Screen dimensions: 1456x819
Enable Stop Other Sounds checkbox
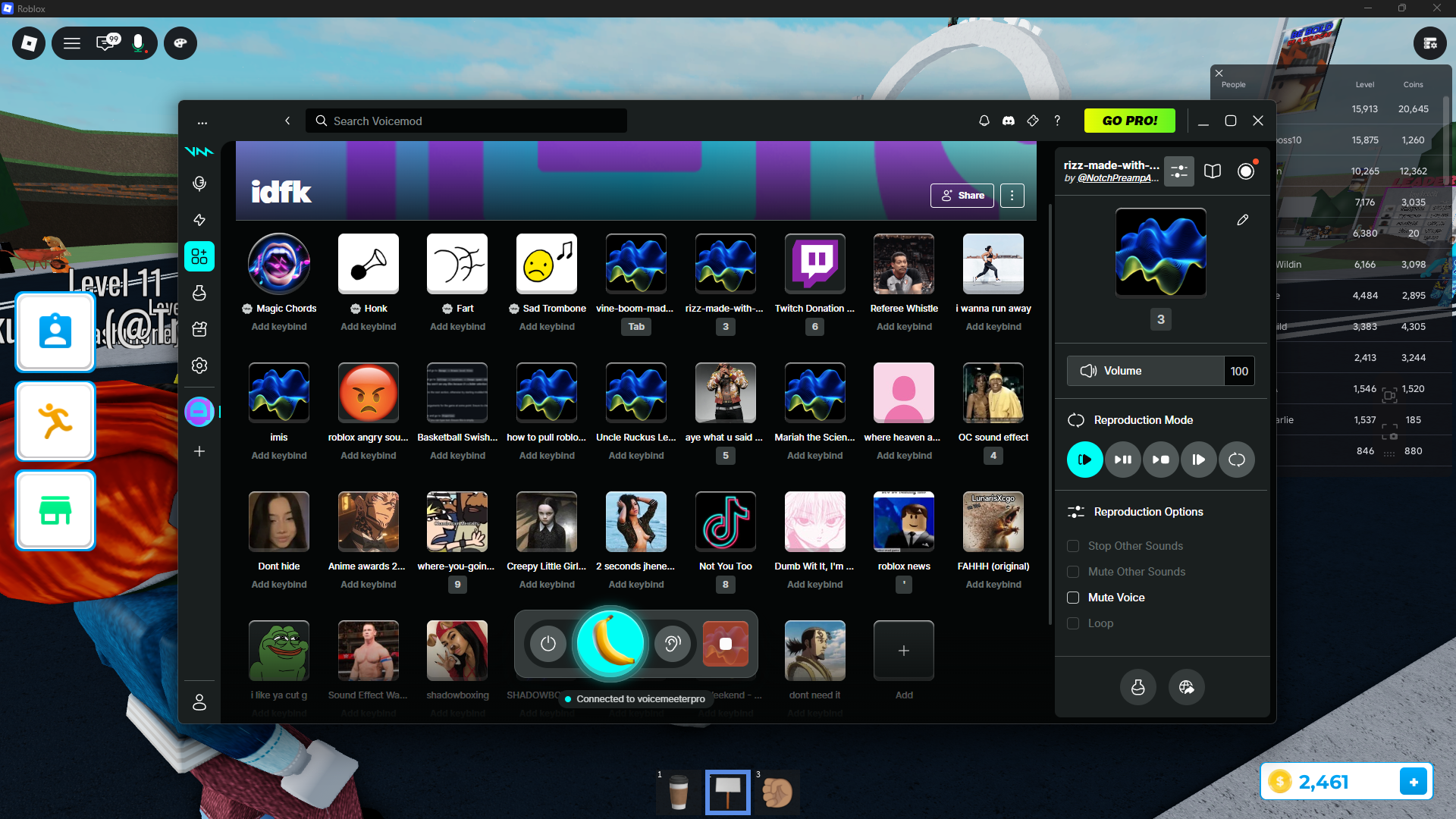1073,546
